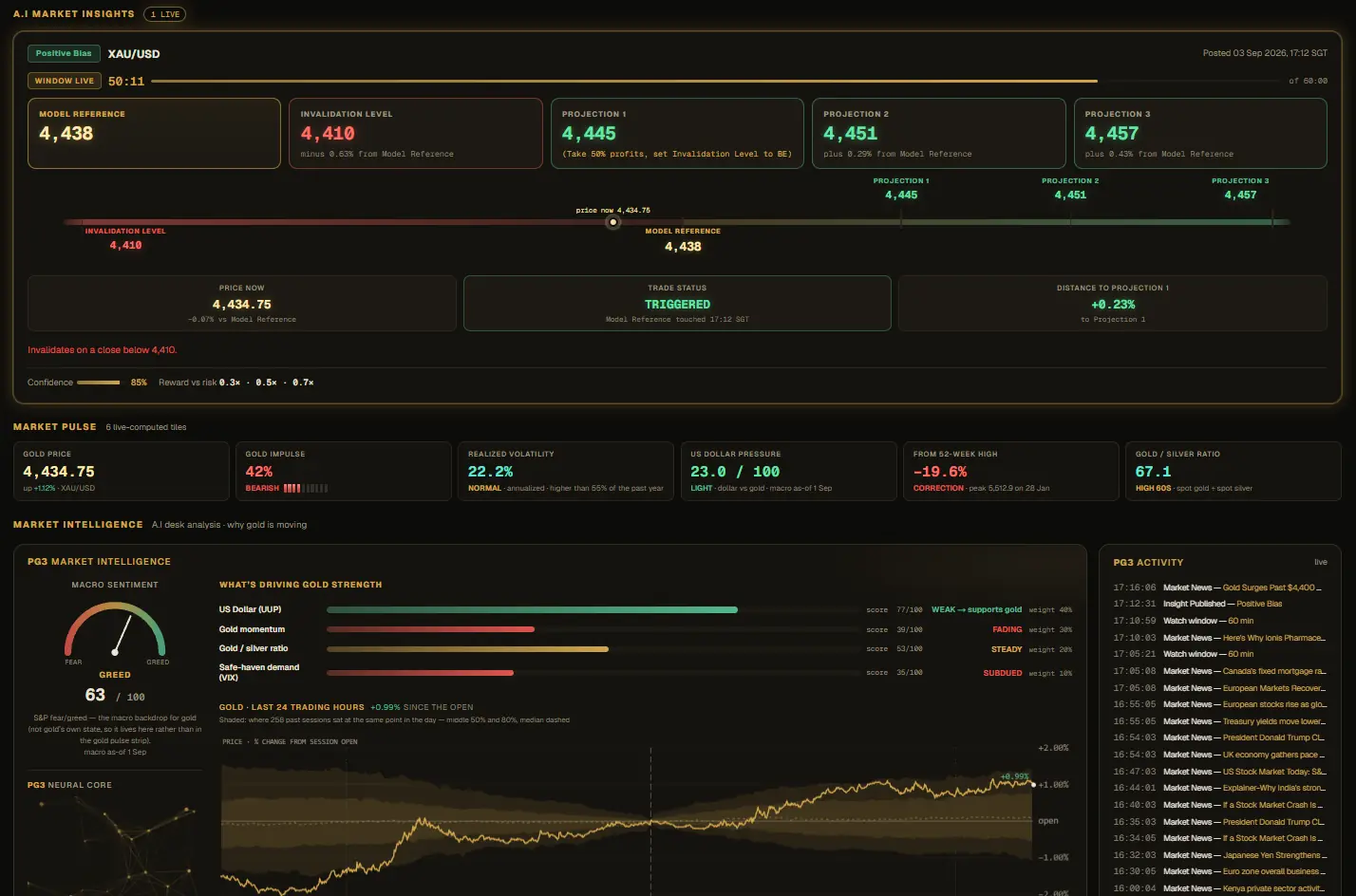
Task: Open the US Dollar Pressure tile
Action: click(x=789, y=471)
